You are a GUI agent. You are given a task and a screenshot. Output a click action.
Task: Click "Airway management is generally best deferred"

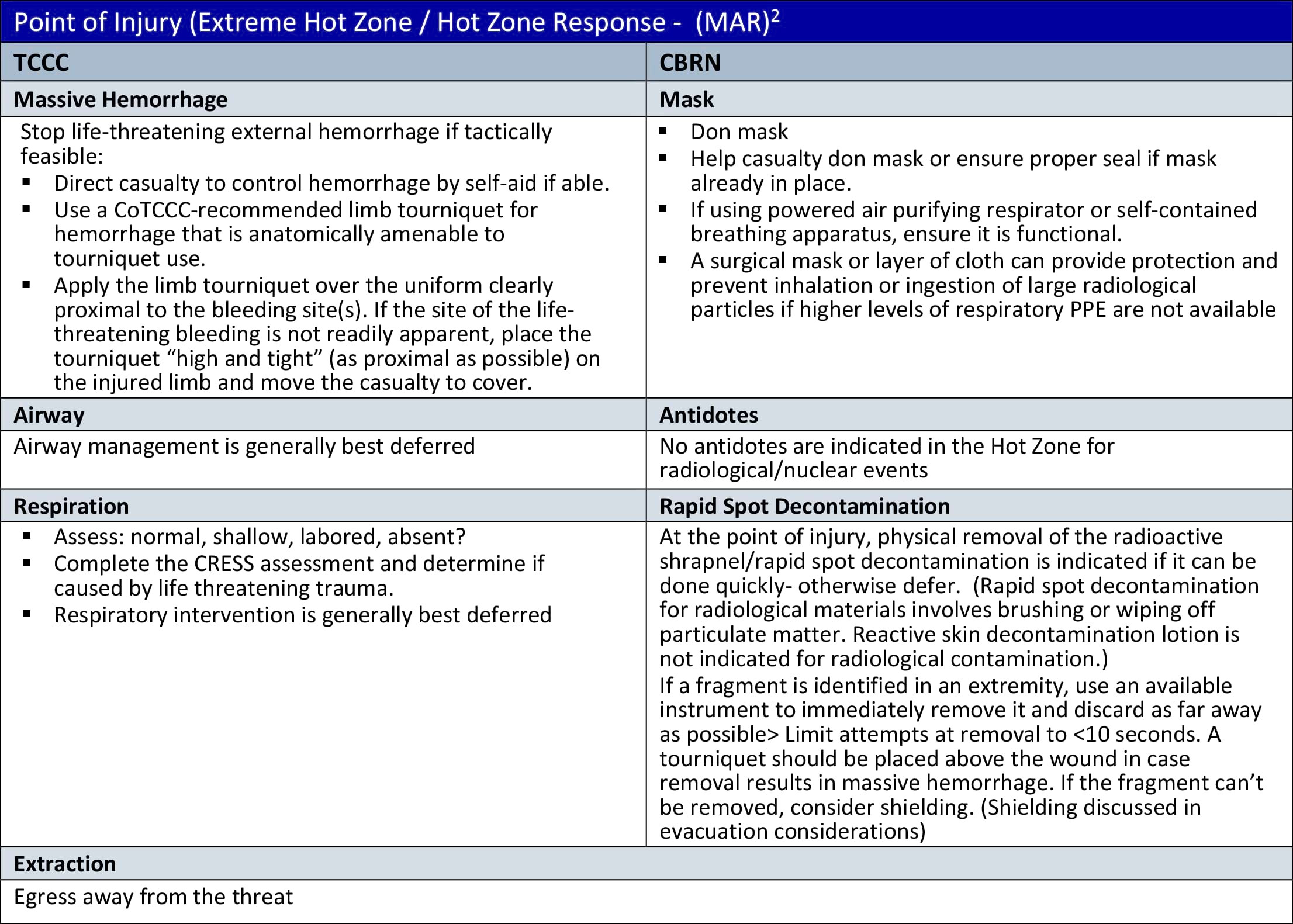click(244, 446)
